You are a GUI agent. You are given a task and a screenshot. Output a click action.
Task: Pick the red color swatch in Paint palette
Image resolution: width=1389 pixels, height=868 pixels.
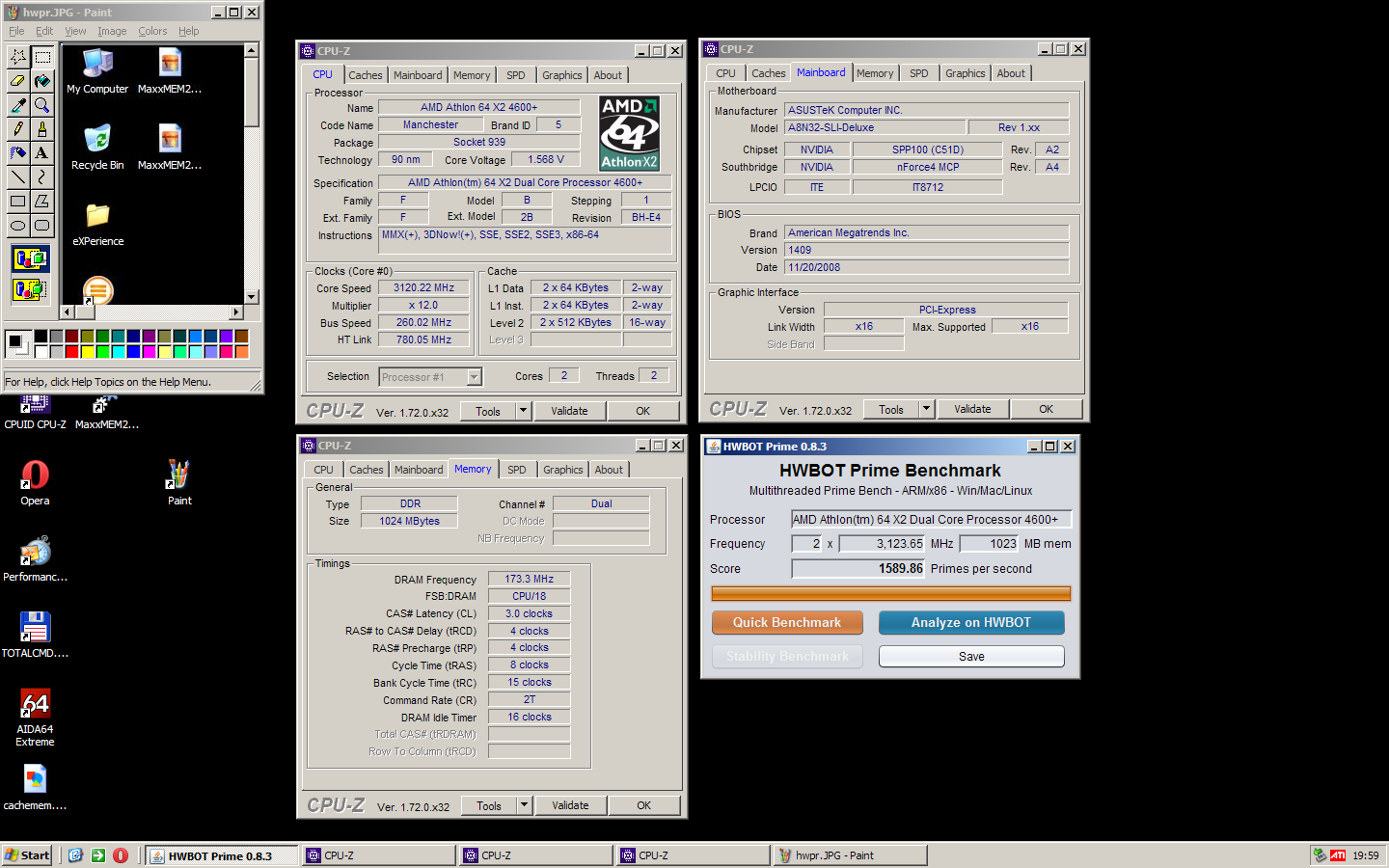[x=72, y=351]
